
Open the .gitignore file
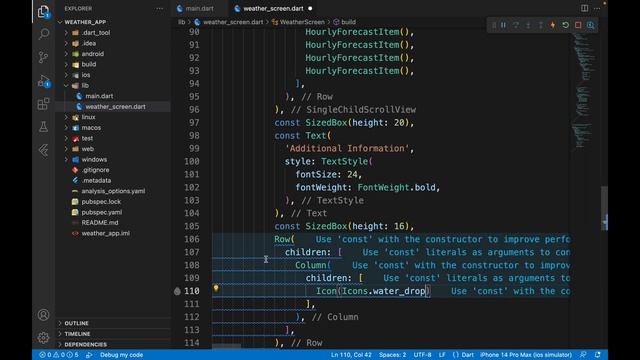click(96, 170)
